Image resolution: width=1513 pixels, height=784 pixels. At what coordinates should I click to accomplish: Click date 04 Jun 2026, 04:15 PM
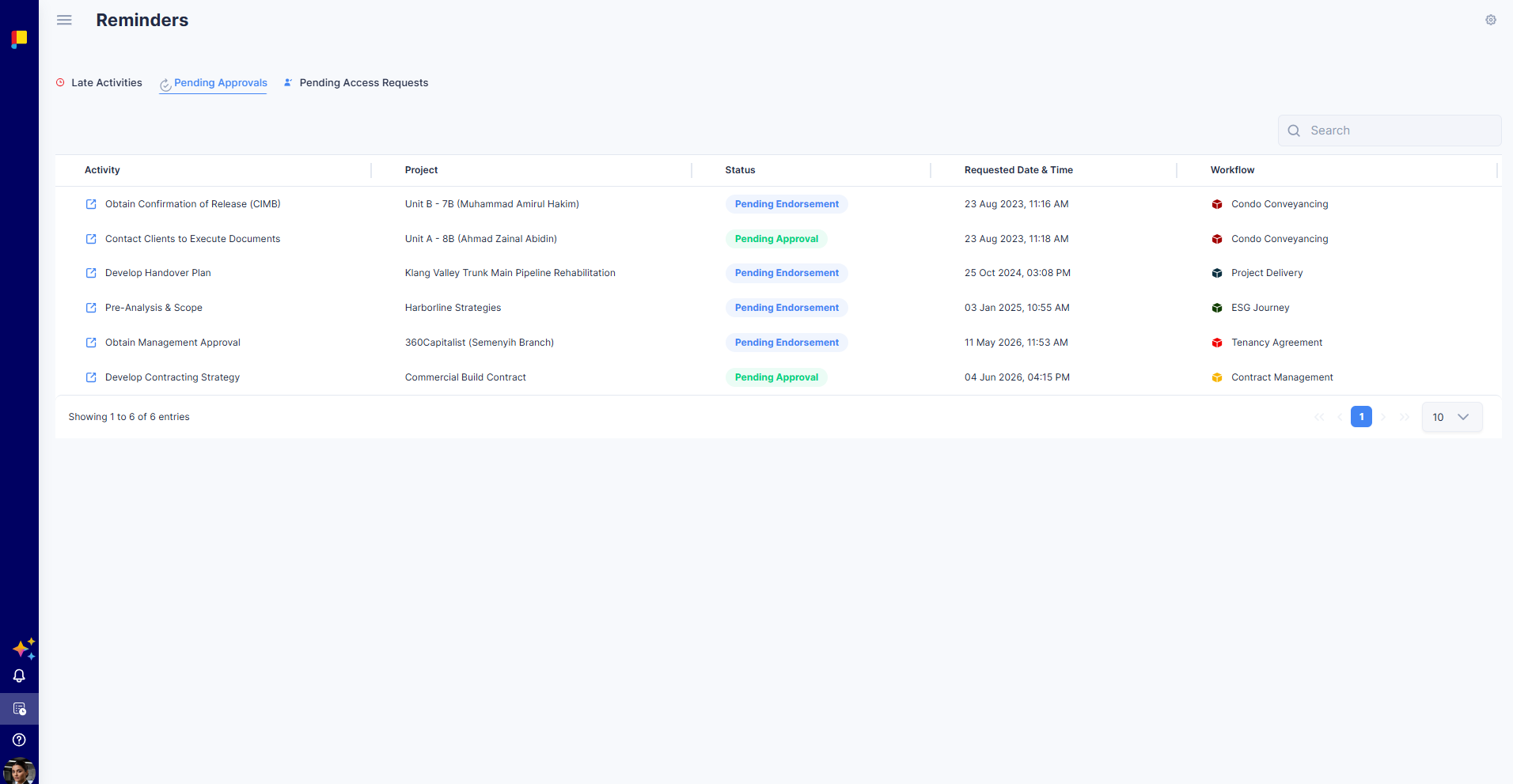pos(1017,377)
